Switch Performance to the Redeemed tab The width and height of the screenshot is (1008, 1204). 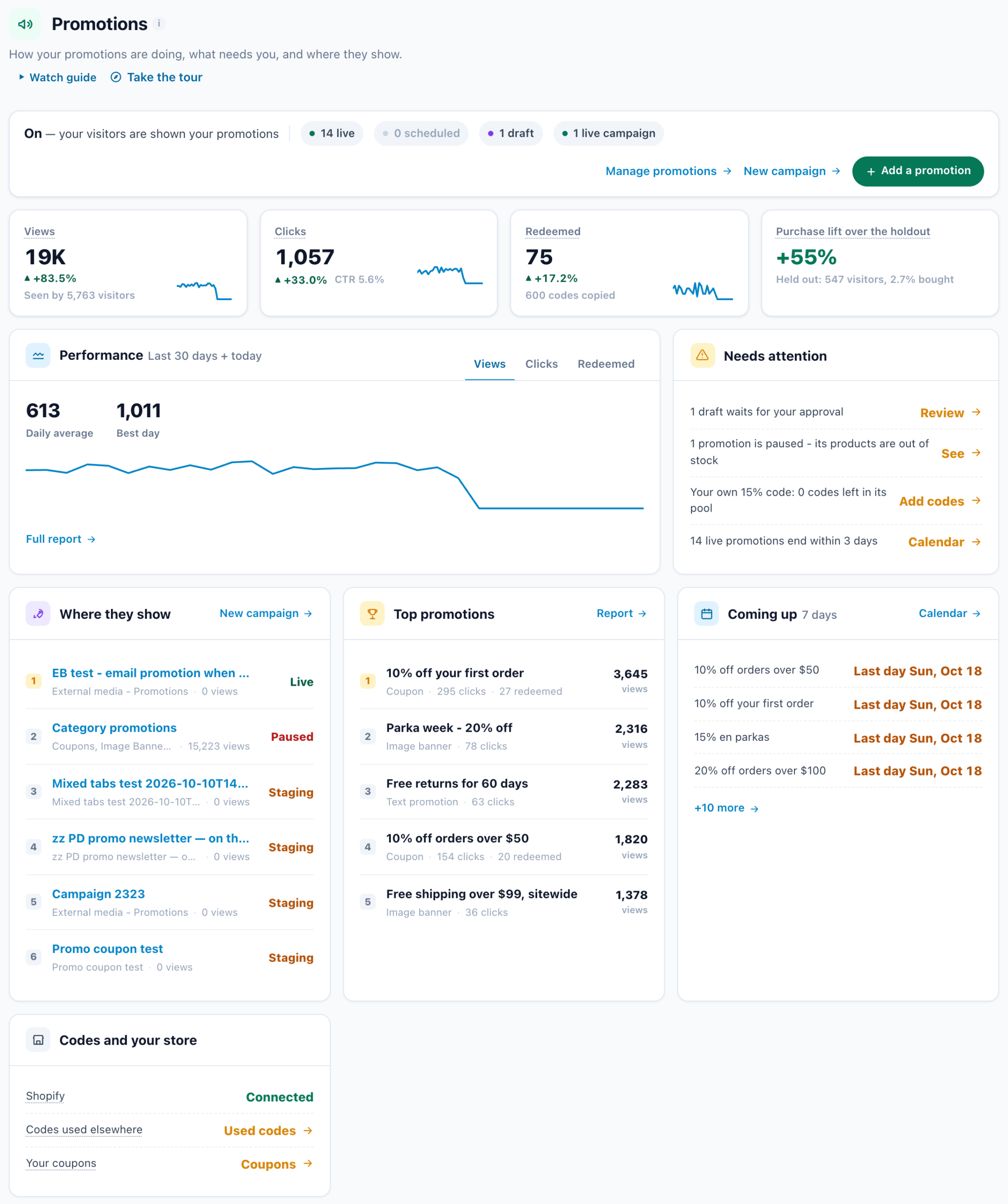click(606, 364)
